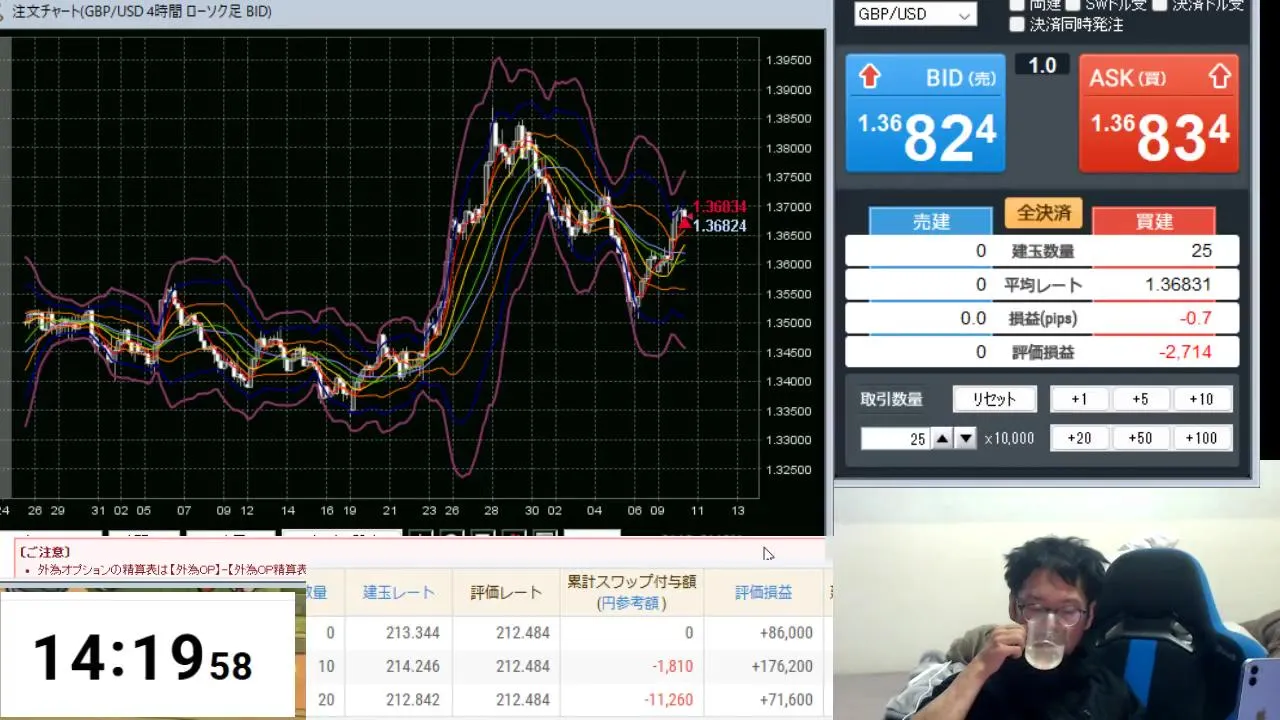Click the 1.0 spread indicator
This screenshot has height=720, width=1280.
tap(1042, 65)
